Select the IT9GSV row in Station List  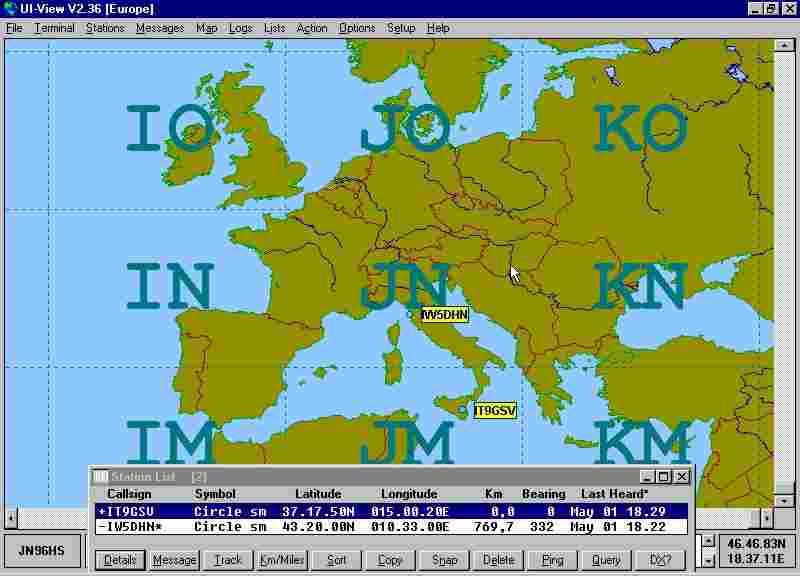click(391, 511)
